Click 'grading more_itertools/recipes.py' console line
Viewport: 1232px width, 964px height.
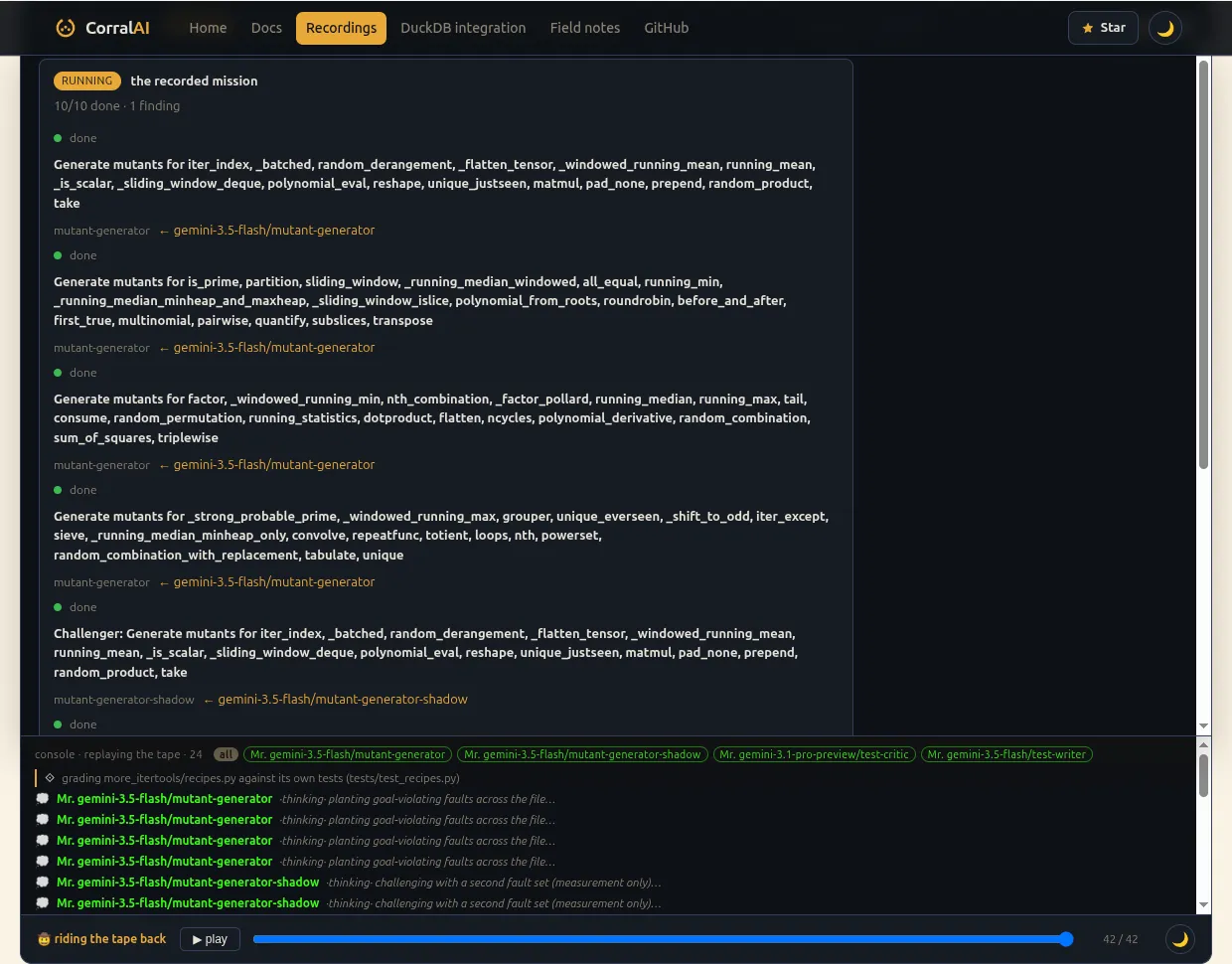(x=260, y=778)
